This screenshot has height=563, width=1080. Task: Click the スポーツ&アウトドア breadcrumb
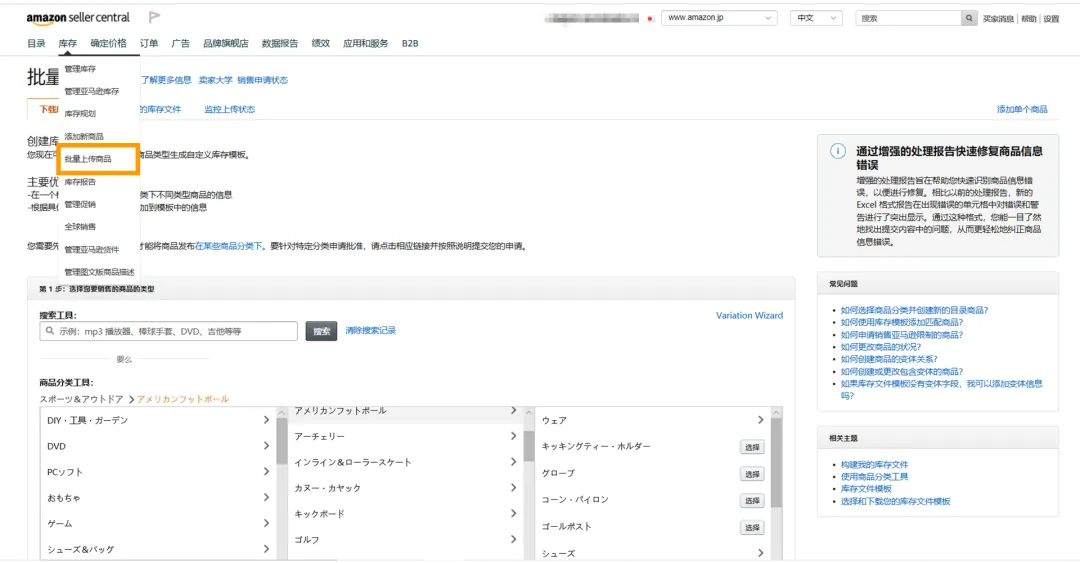click(x=81, y=400)
